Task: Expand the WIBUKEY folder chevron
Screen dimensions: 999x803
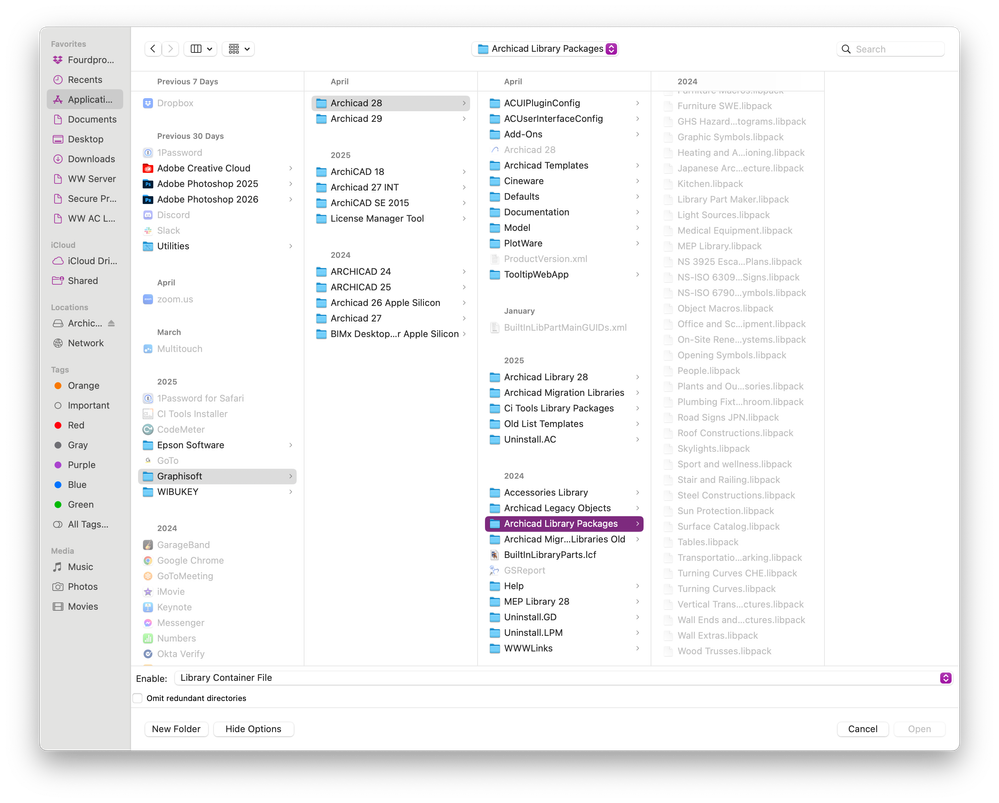Action: point(291,492)
